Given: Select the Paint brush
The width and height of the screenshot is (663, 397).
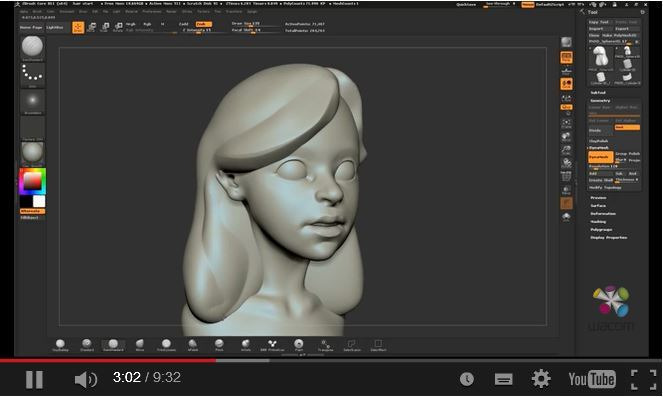Looking at the screenshot, I should tap(299, 345).
